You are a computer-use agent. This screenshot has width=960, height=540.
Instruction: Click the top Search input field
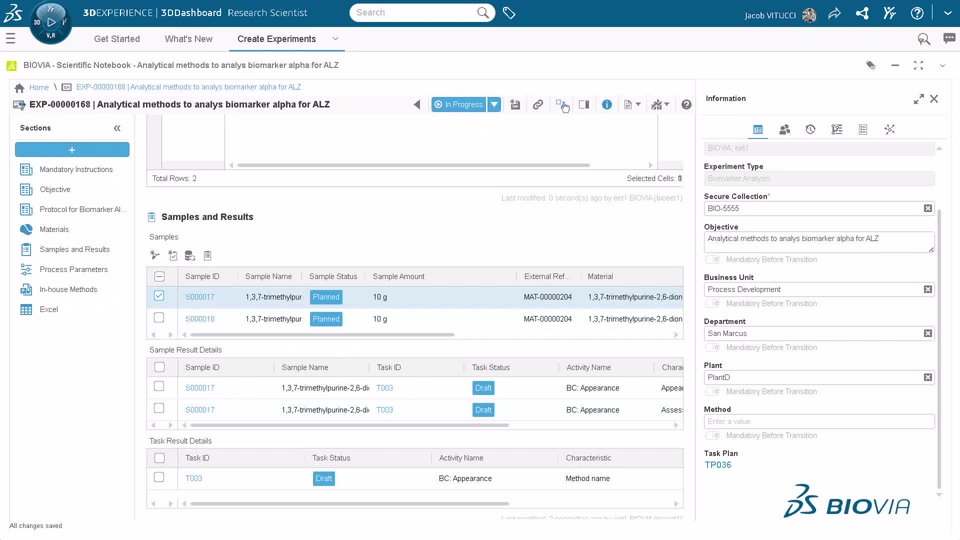[x=414, y=12]
